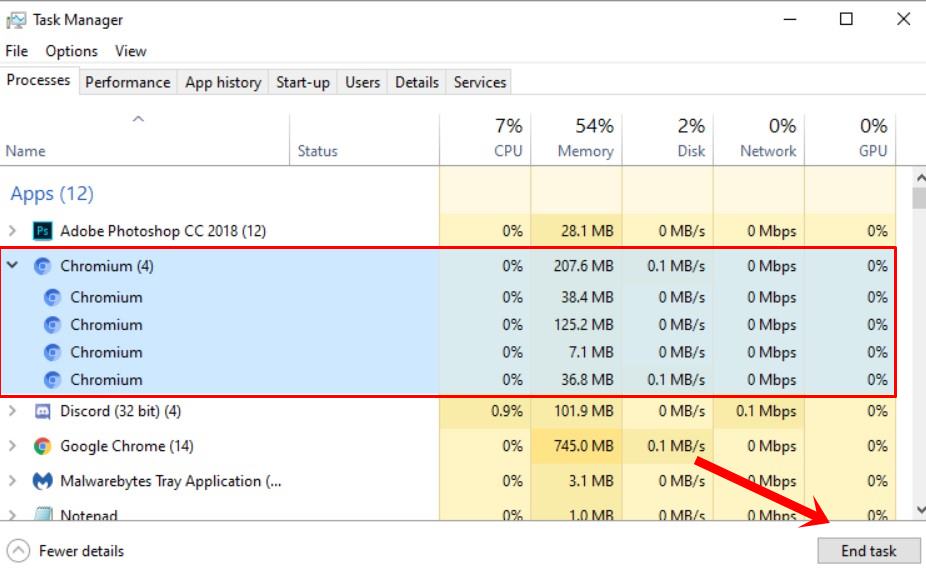Click the Discord app icon
The height and width of the screenshot is (577, 926).
(x=42, y=411)
